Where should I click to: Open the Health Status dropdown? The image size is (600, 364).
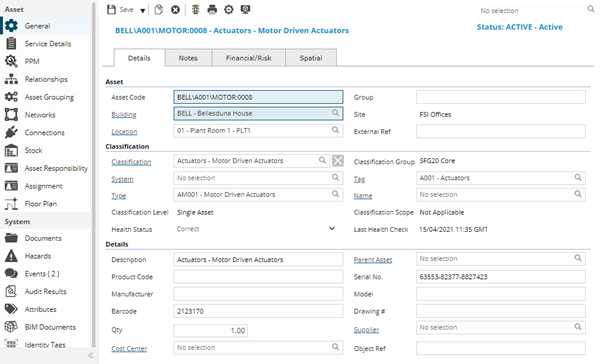332,229
